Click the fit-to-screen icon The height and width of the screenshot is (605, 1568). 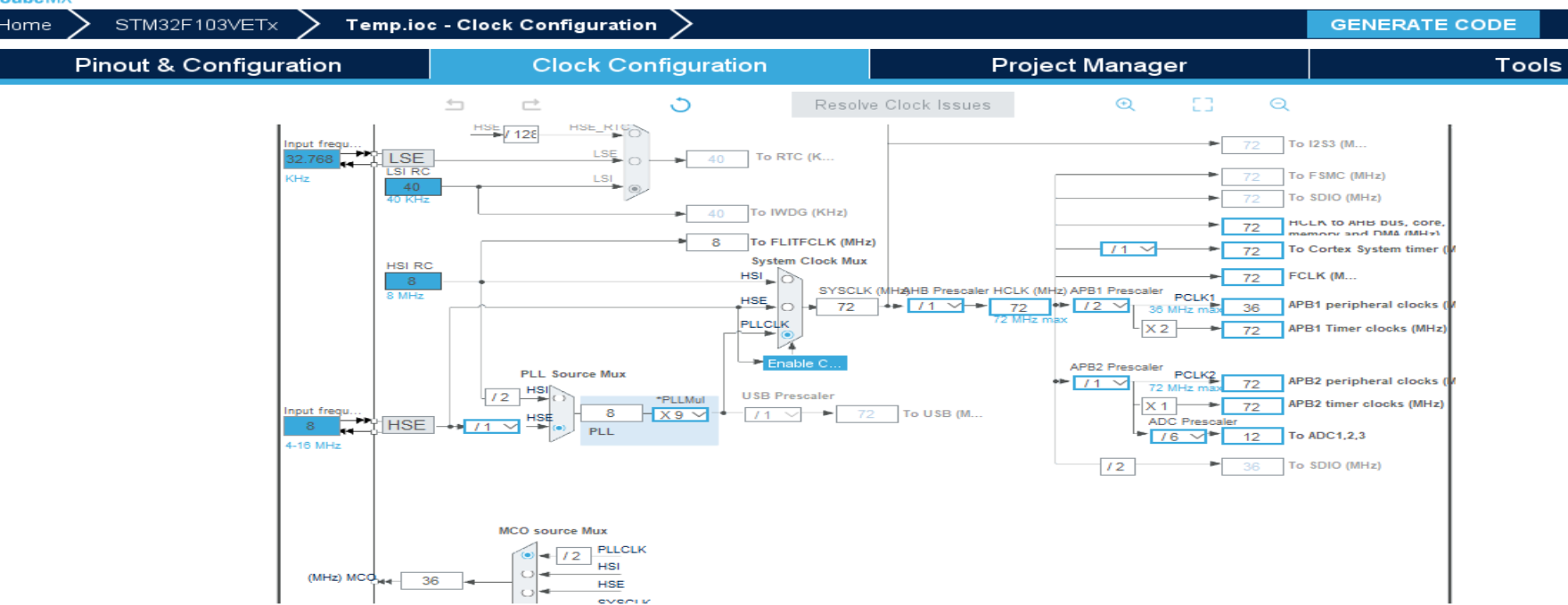(x=1203, y=105)
